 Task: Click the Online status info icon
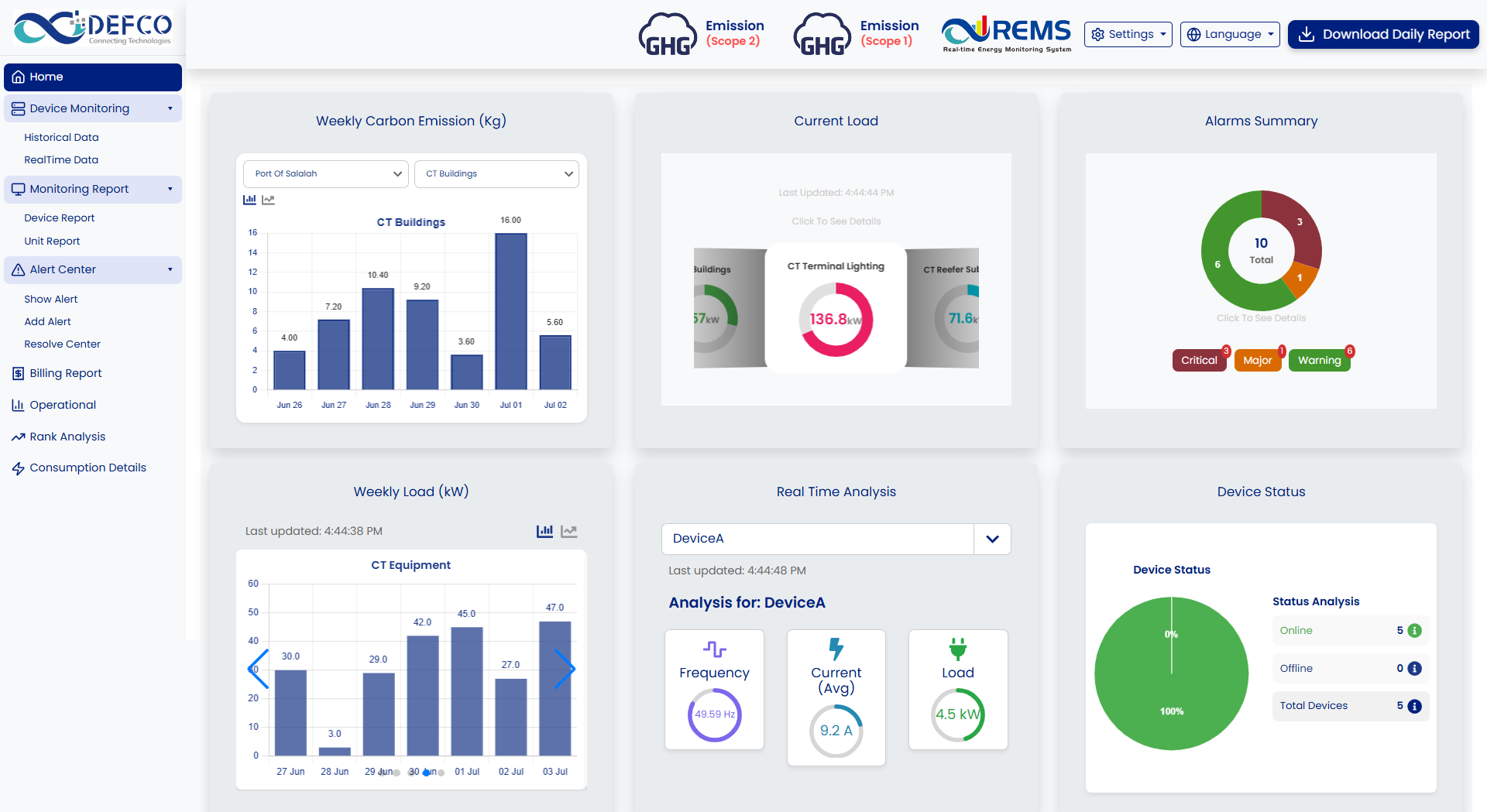[1414, 631]
